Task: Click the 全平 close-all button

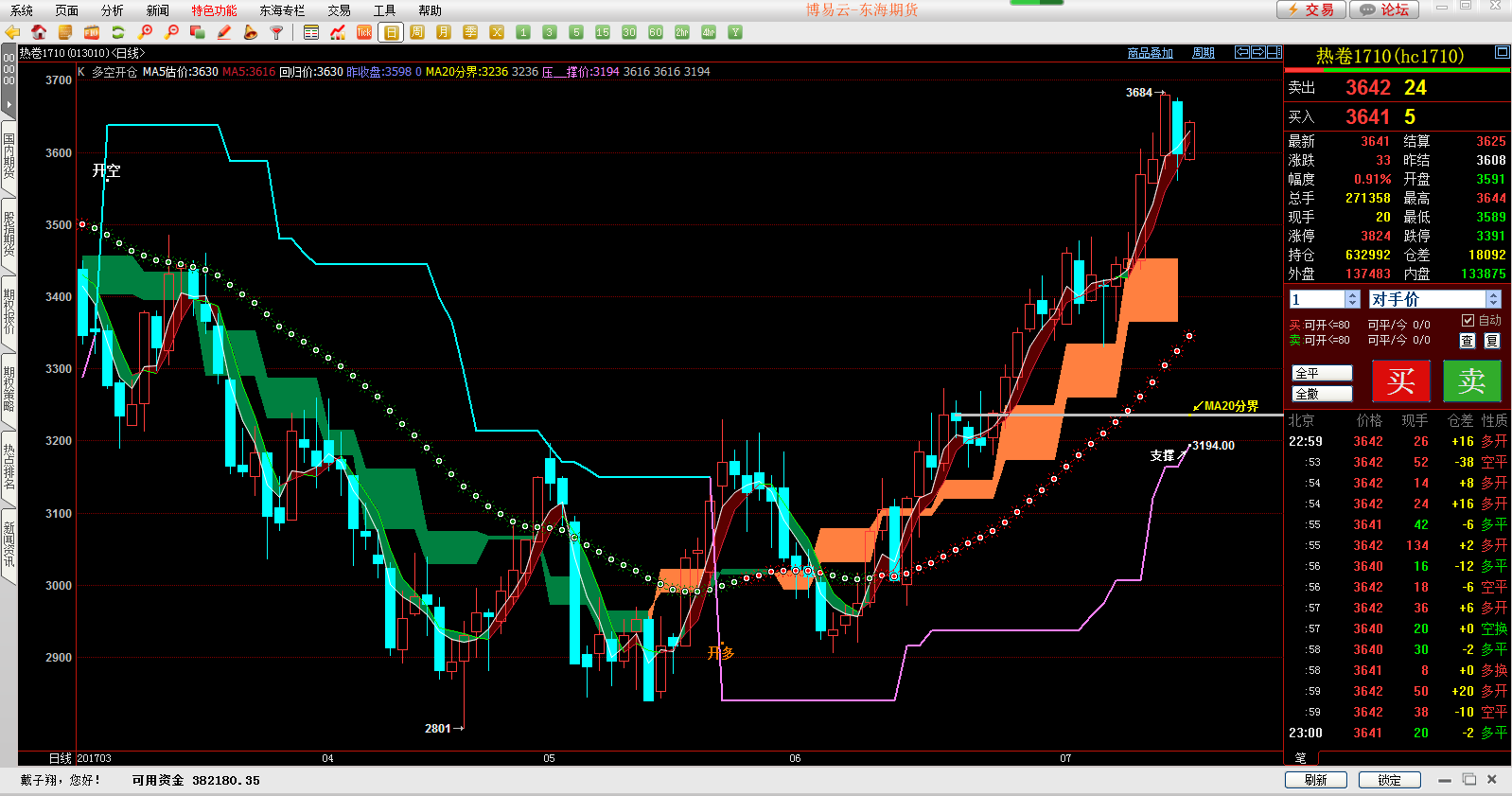Action: click(x=1321, y=373)
